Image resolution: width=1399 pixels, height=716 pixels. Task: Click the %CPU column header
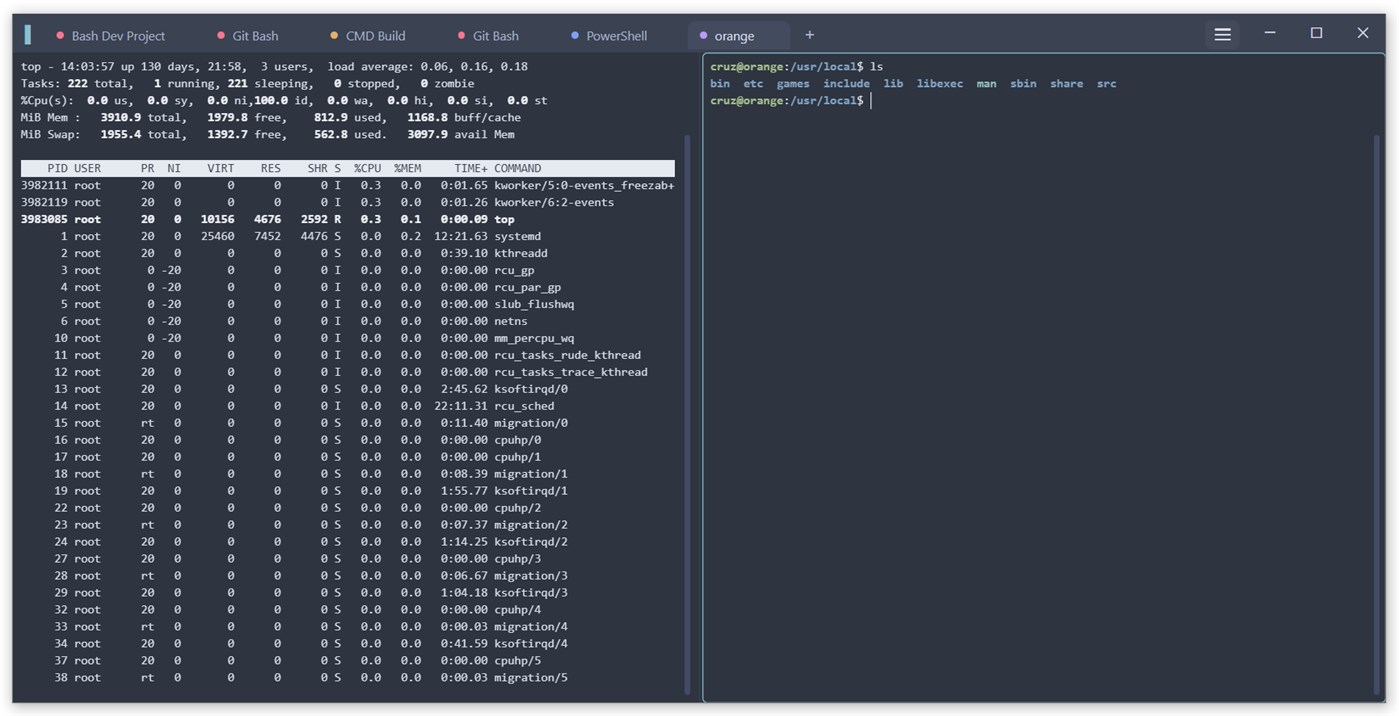[x=367, y=169]
